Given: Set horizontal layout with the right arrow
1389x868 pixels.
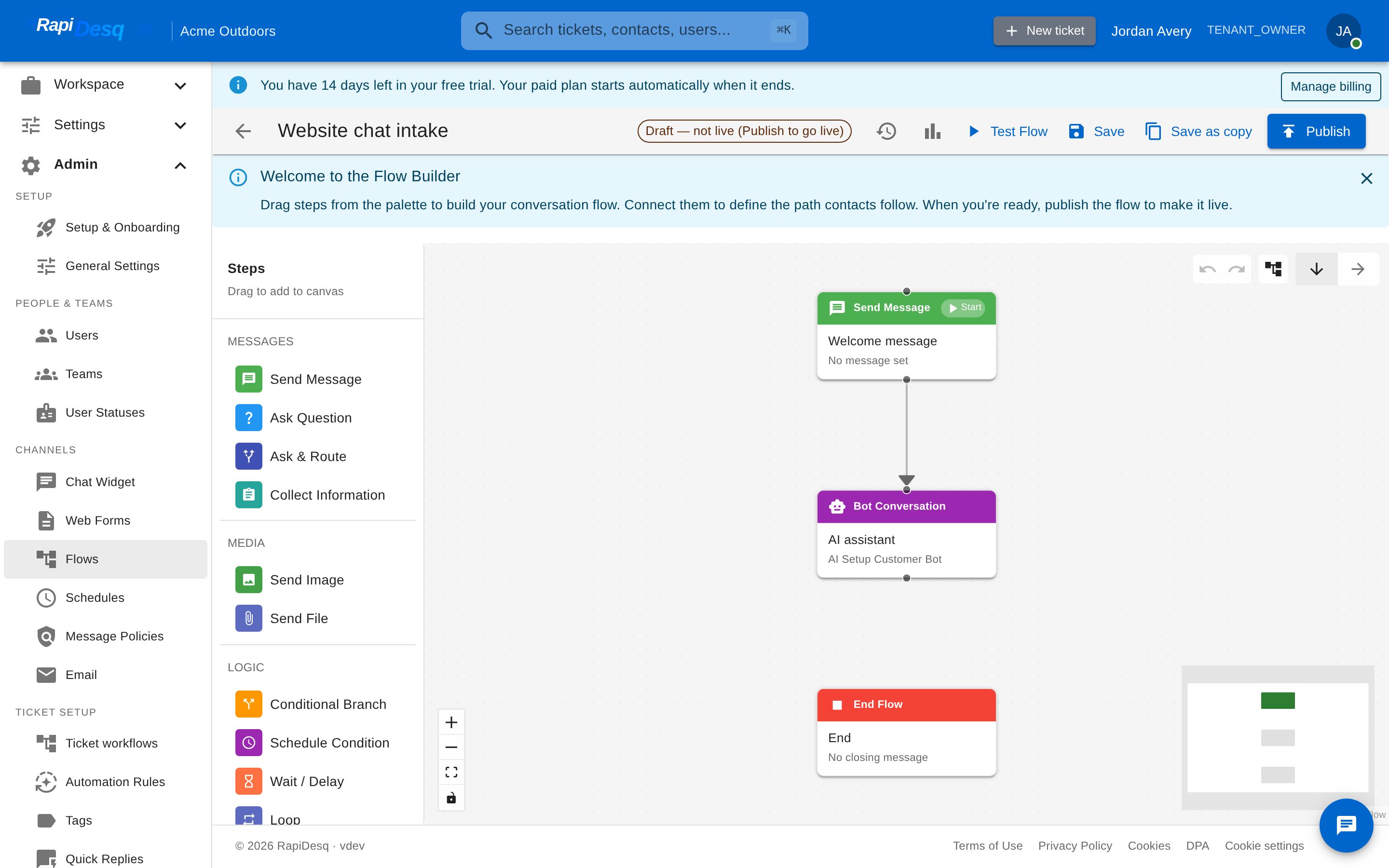Looking at the screenshot, I should (x=1358, y=269).
